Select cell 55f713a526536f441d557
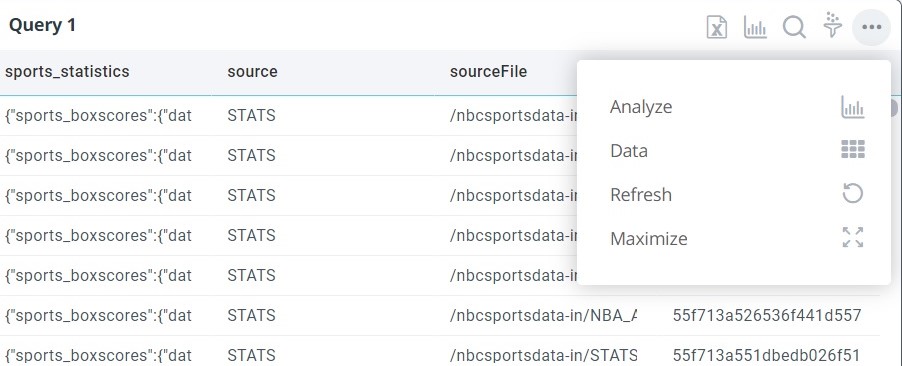Screen dimensions: 902x366 pos(767,315)
